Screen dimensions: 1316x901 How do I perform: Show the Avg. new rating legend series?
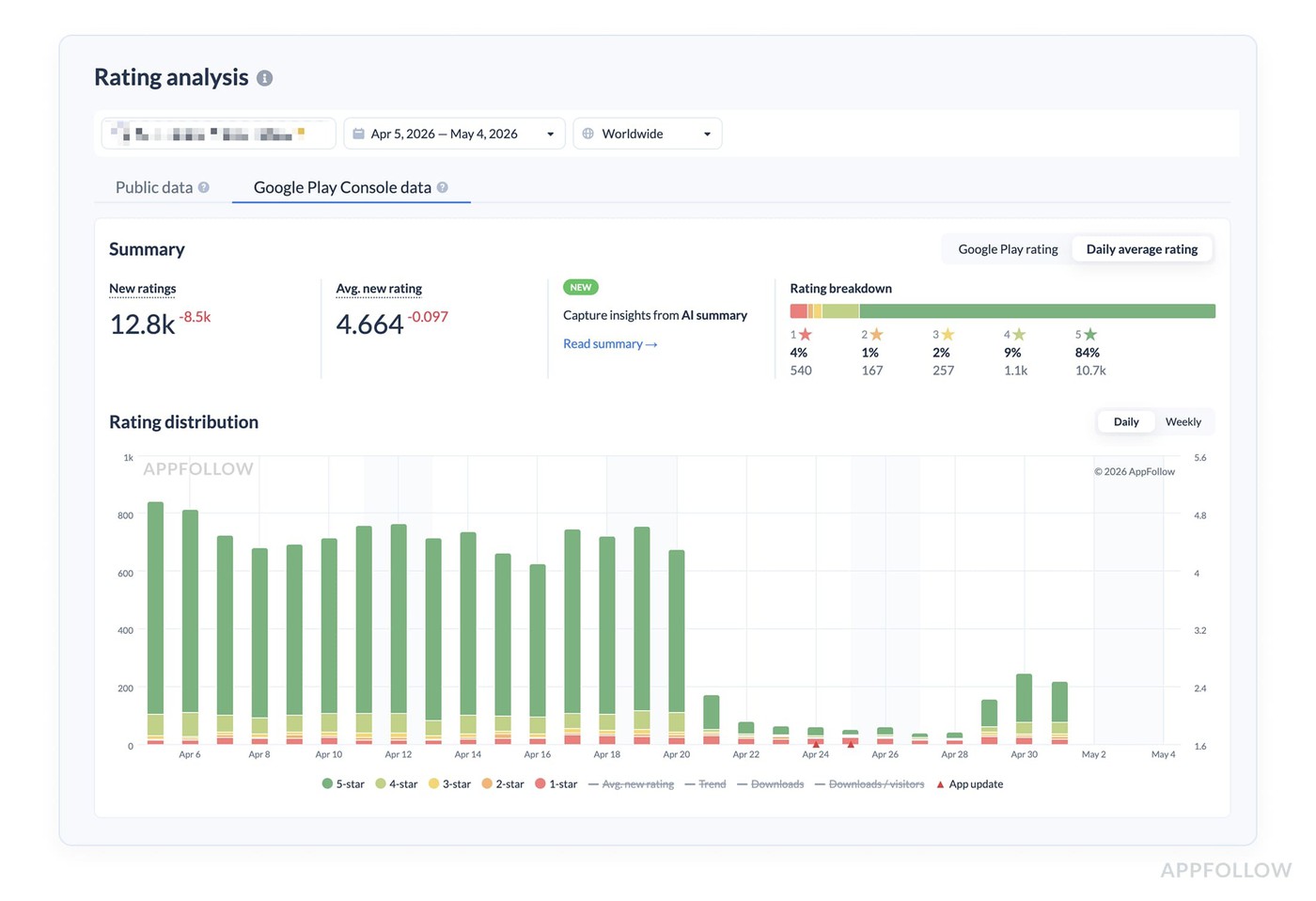631,783
